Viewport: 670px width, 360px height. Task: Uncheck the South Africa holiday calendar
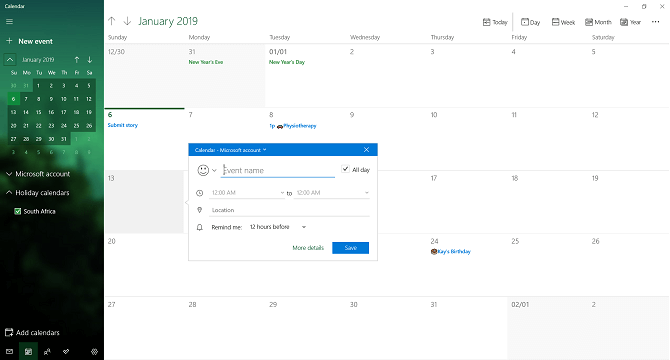coord(18,211)
